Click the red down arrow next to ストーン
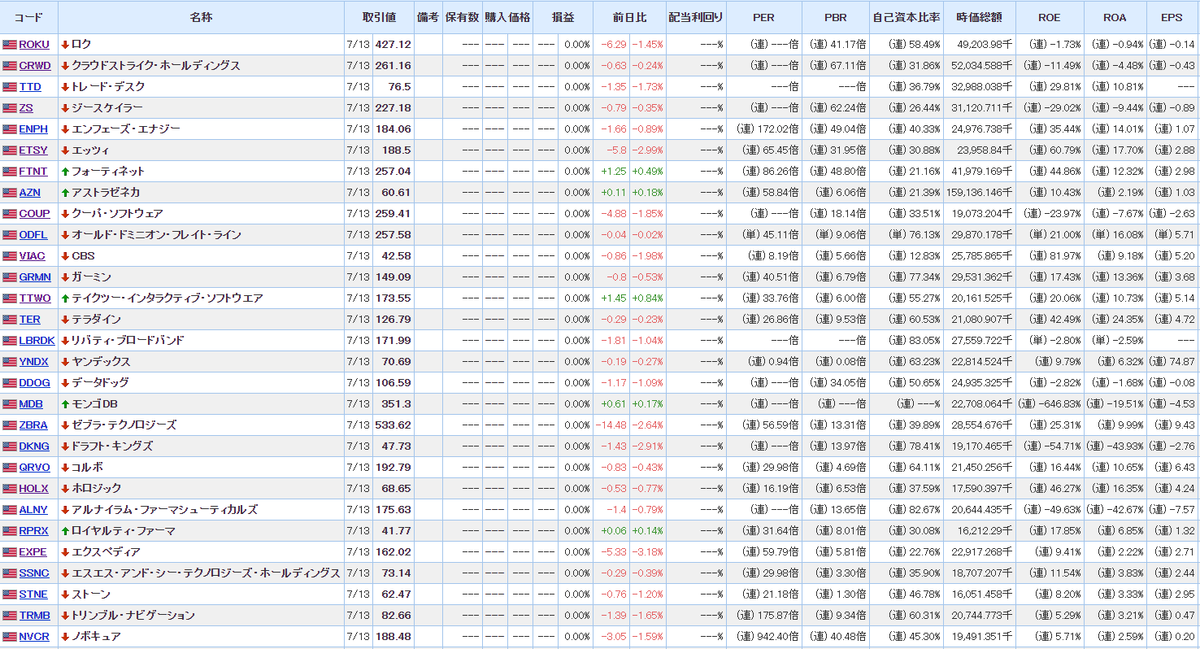 [65, 594]
